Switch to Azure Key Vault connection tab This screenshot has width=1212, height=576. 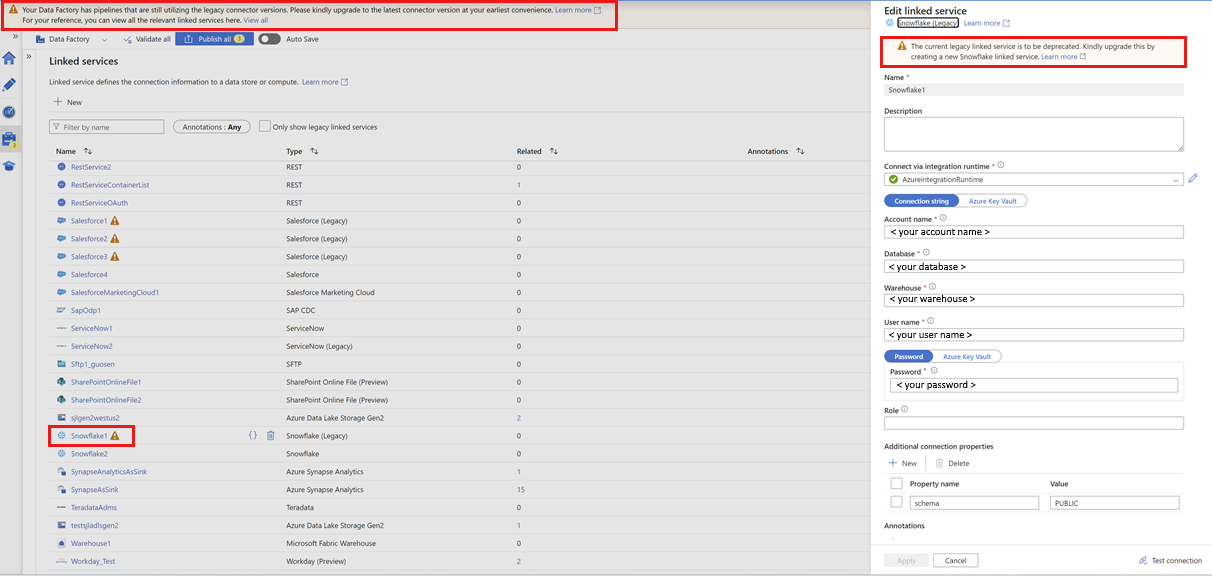(x=992, y=201)
